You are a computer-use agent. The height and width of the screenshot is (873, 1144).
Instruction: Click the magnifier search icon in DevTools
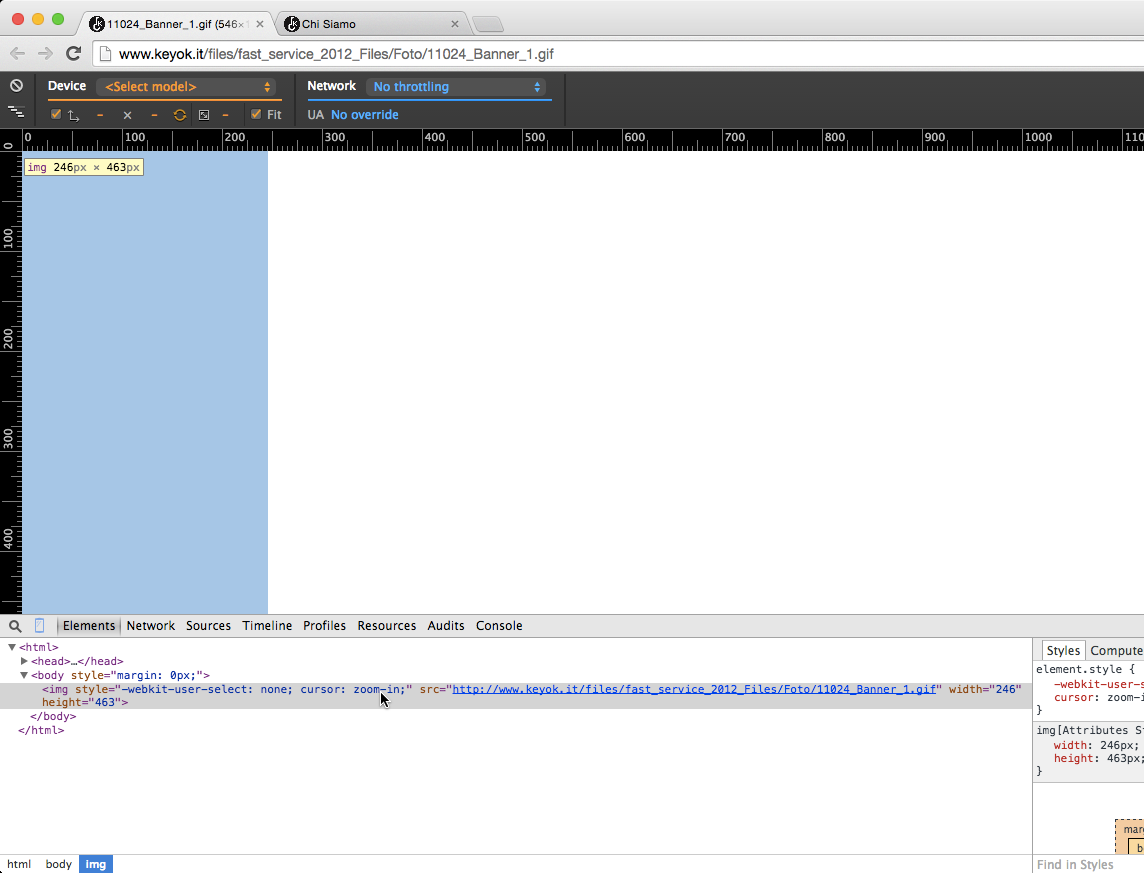click(15, 626)
